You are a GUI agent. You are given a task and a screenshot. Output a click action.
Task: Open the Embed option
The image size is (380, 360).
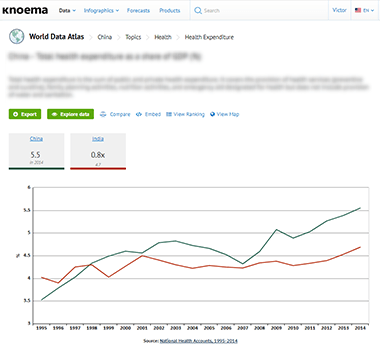pos(153,114)
